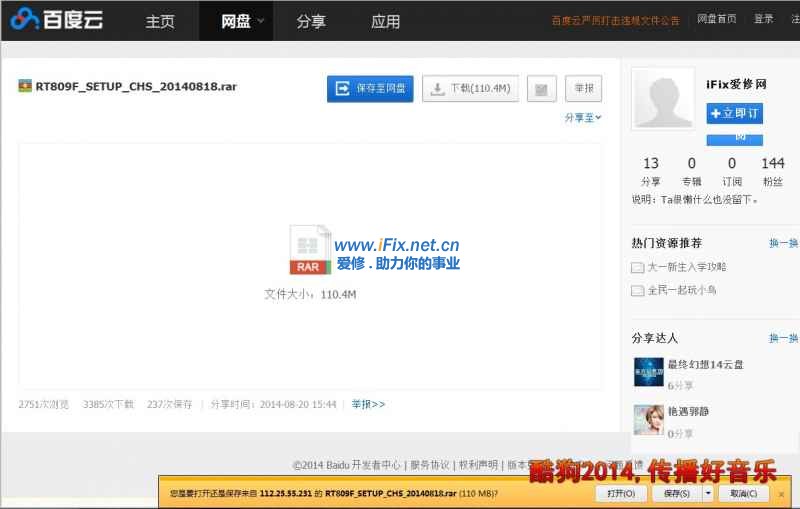Open the 艳遇郭静 sharer name
Screen dimensions: 800x509
click(688, 412)
